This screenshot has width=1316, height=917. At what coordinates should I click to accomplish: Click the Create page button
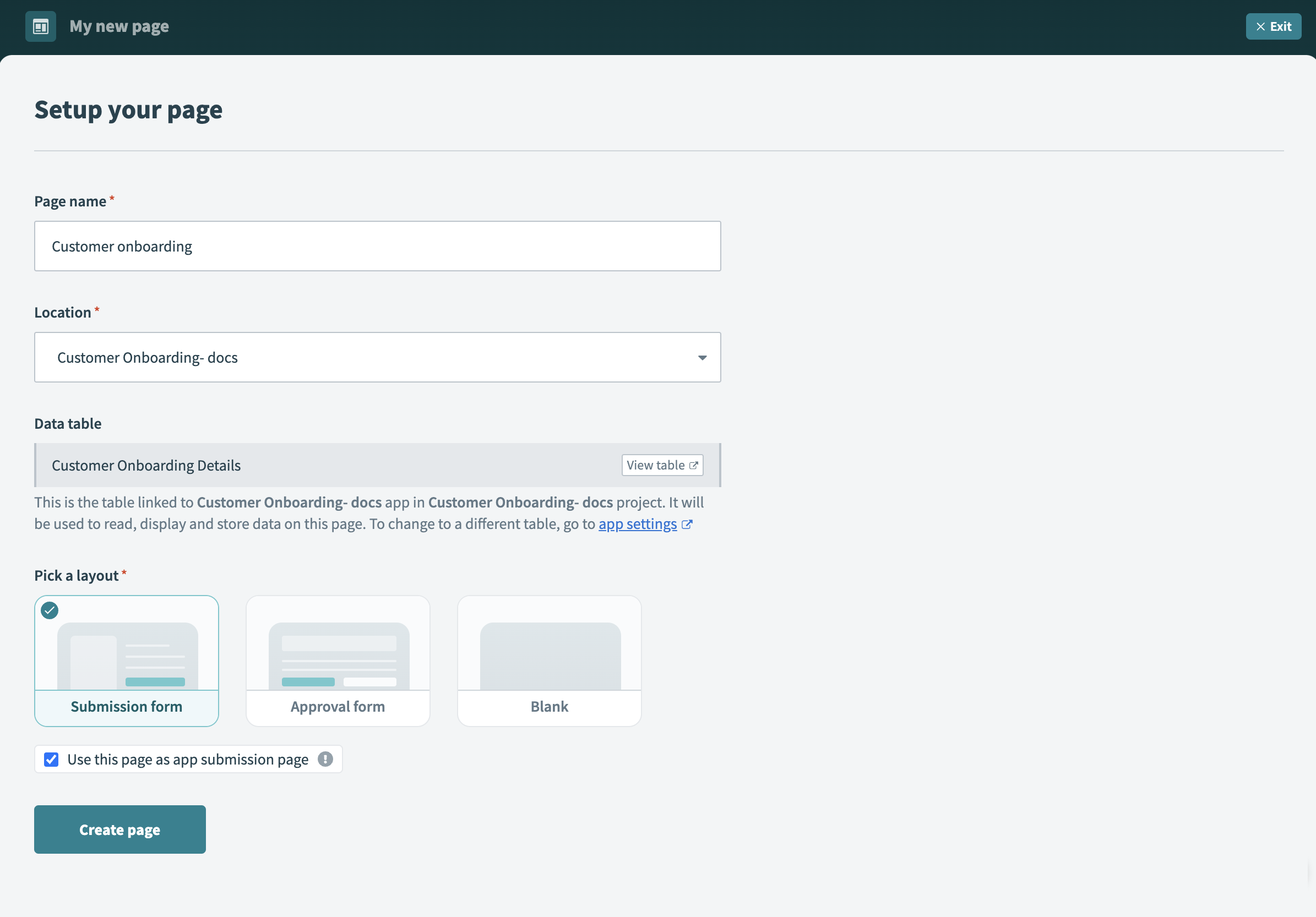coord(120,829)
